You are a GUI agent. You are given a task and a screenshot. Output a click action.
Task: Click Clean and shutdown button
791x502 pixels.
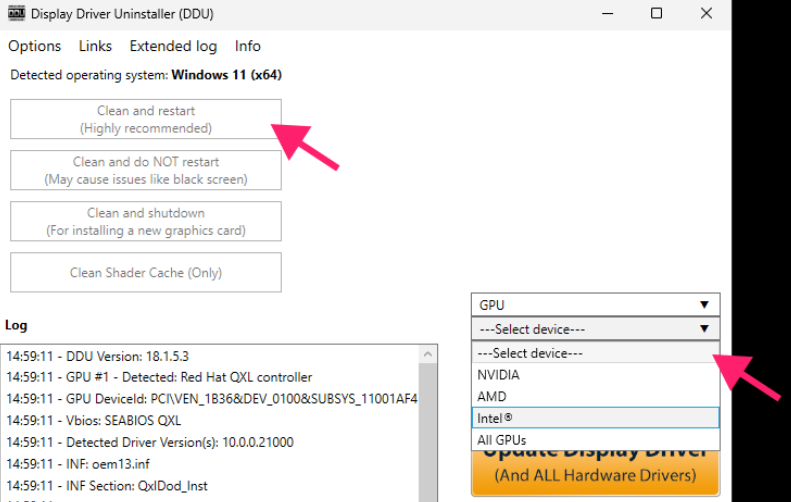[146, 221]
